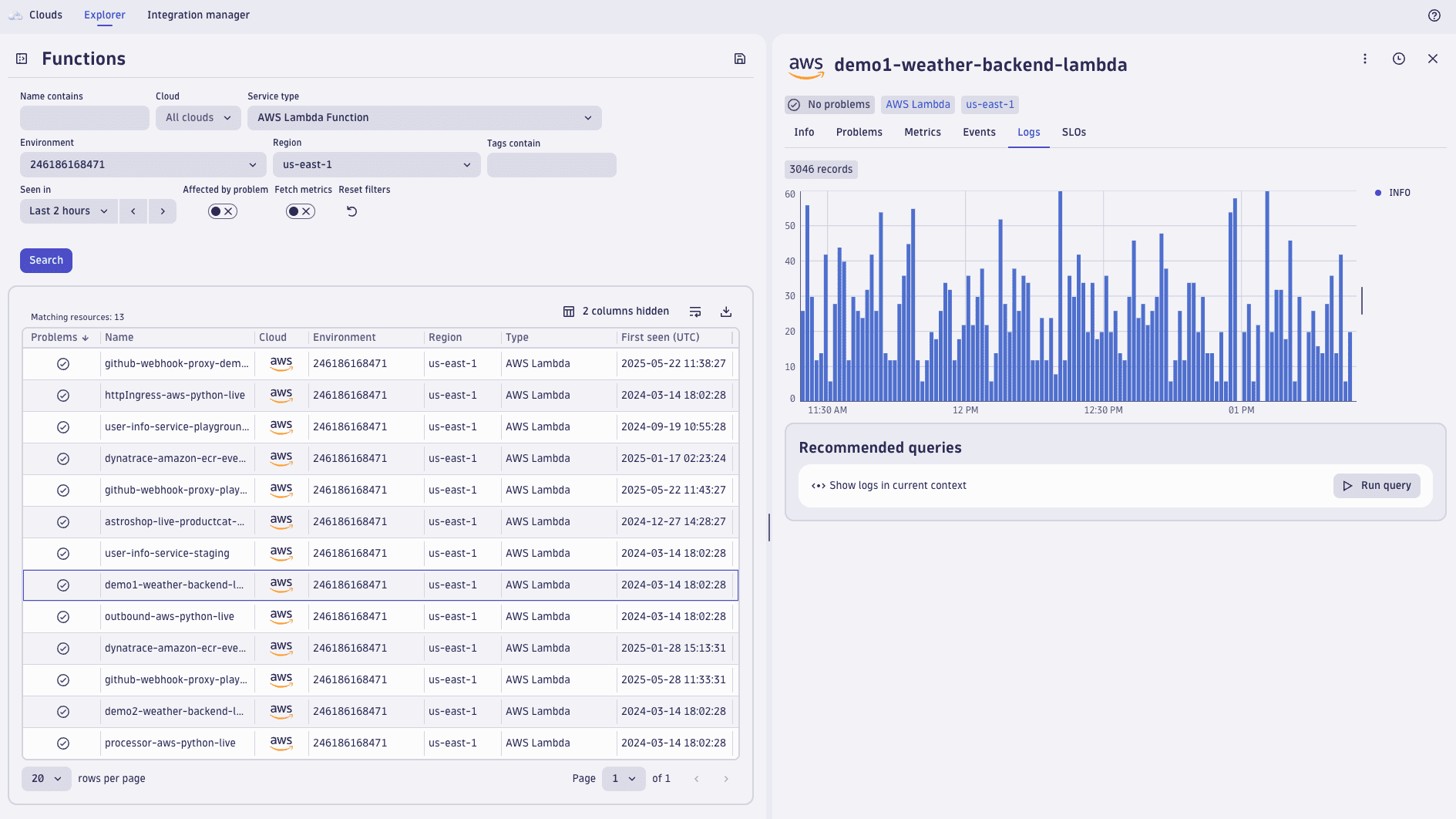This screenshot has width=1456, height=819.
Task: Click the Name contains input field
Action: click(x=85, y=118)
